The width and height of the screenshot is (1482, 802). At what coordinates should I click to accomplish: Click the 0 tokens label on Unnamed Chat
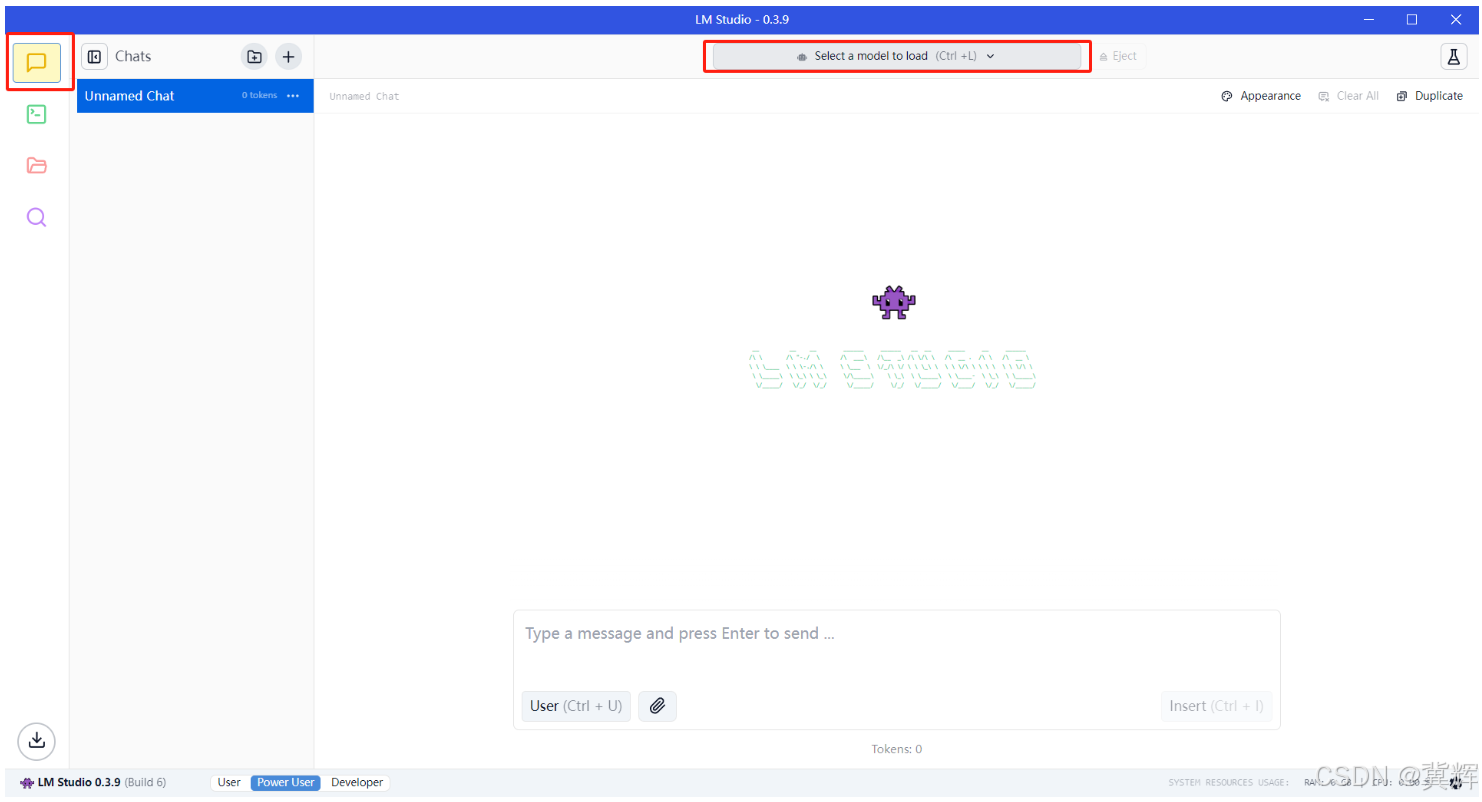[x=259, y=96]
